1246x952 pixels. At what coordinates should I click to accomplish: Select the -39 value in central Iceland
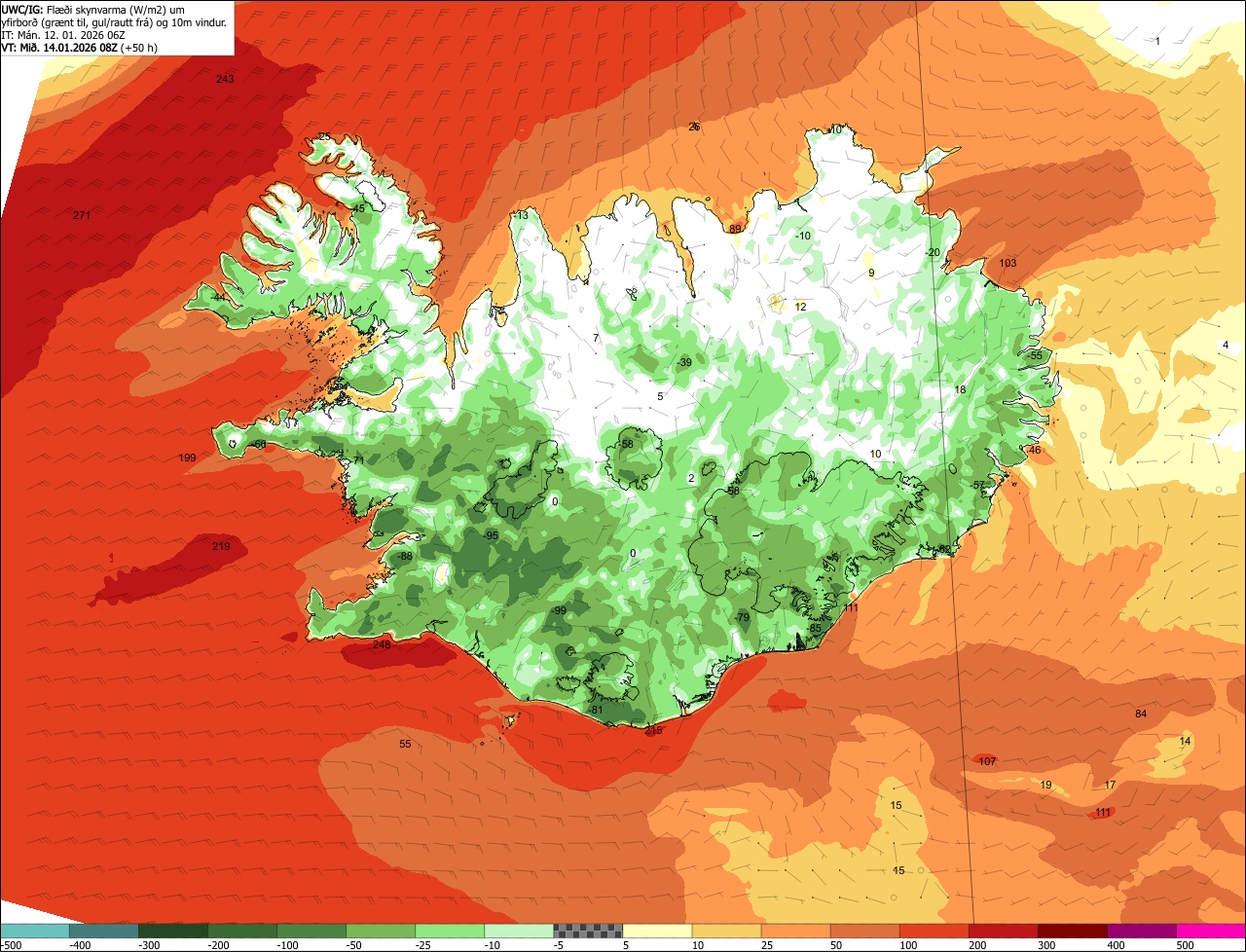click(683, 362)
